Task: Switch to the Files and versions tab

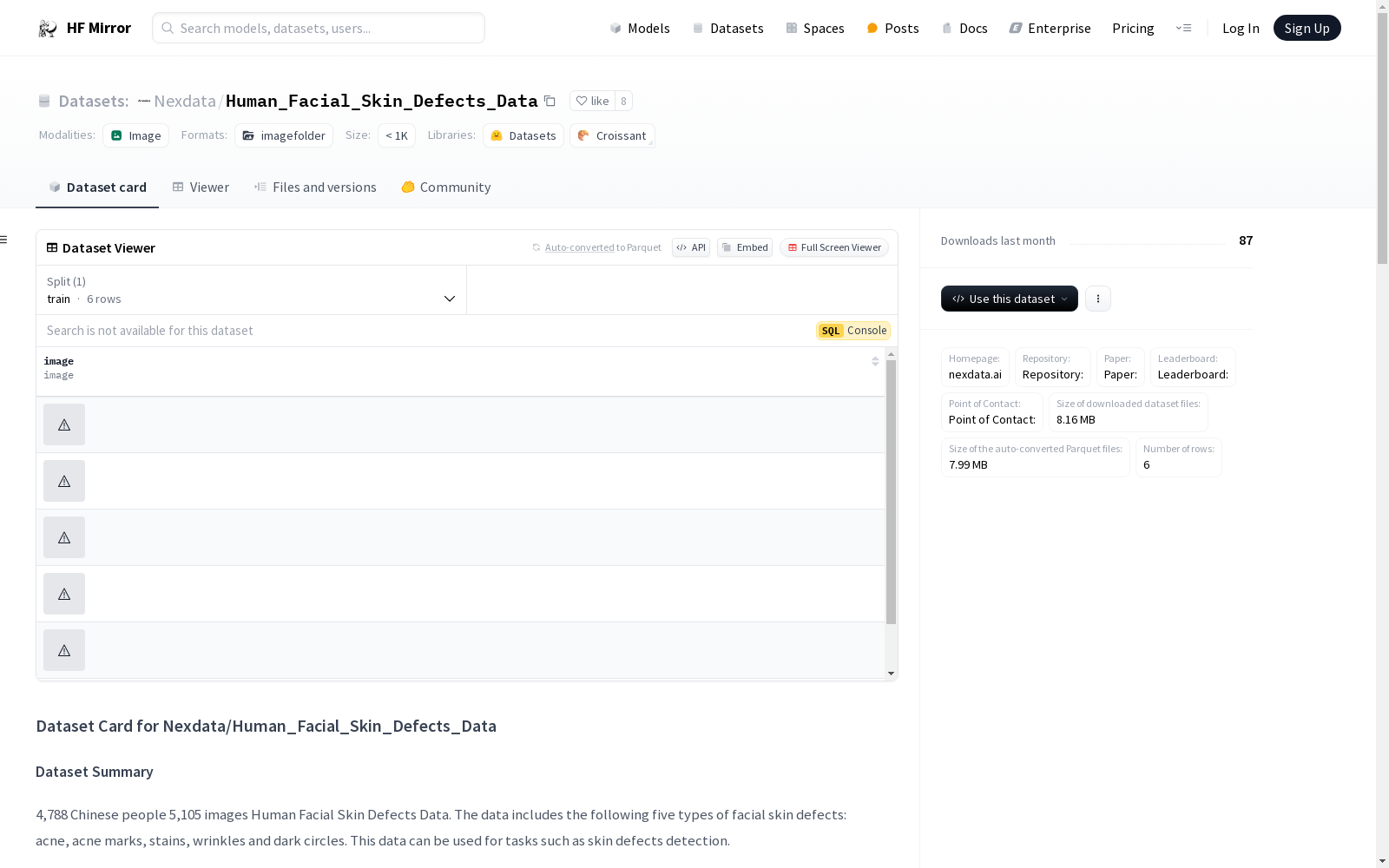Action: (315, 187)
